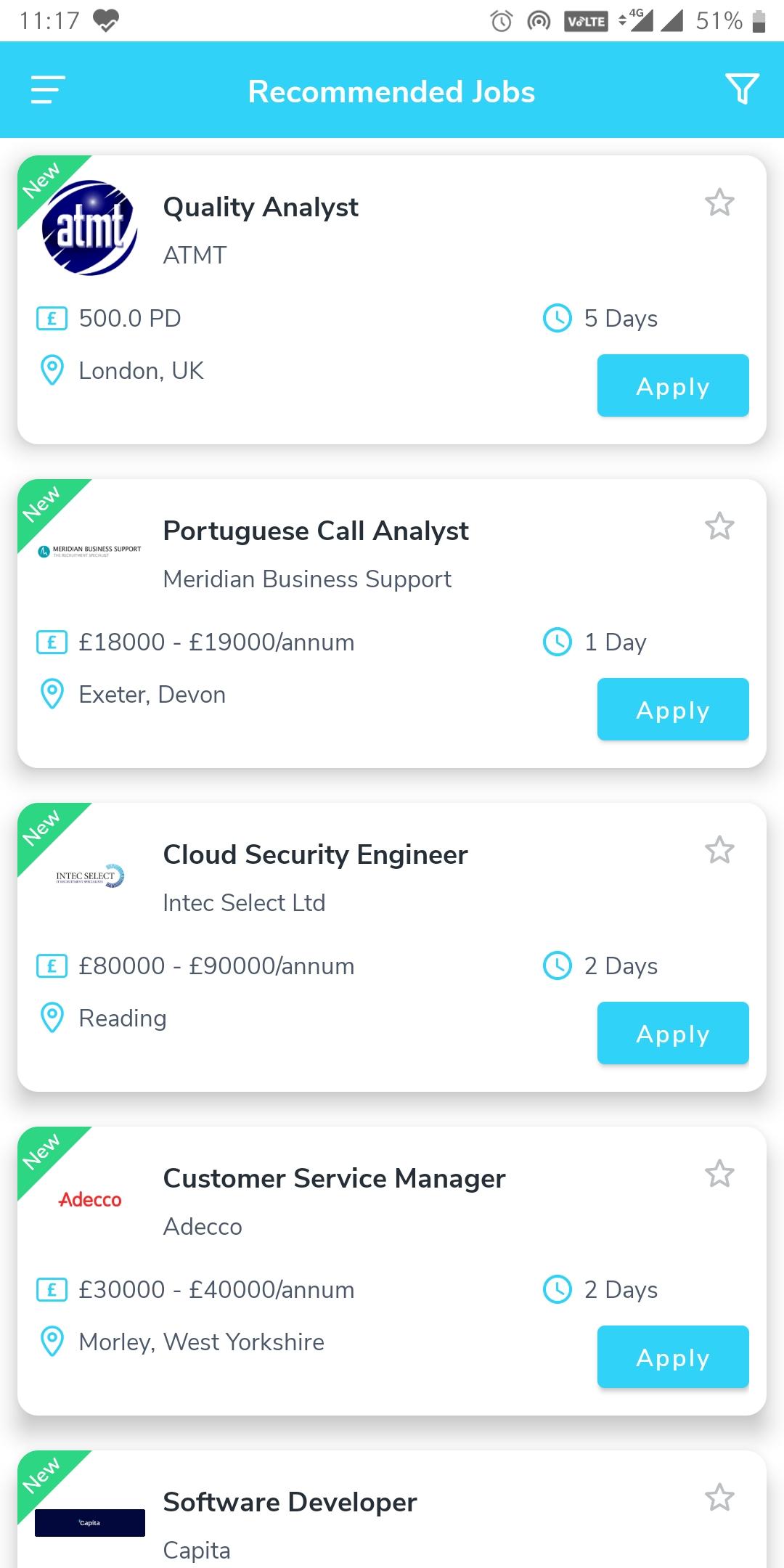Star the Portuguese Call Analyst job
Image resolution: width=784 pixels, height=1568 pixels.
[x=719, y=526]
